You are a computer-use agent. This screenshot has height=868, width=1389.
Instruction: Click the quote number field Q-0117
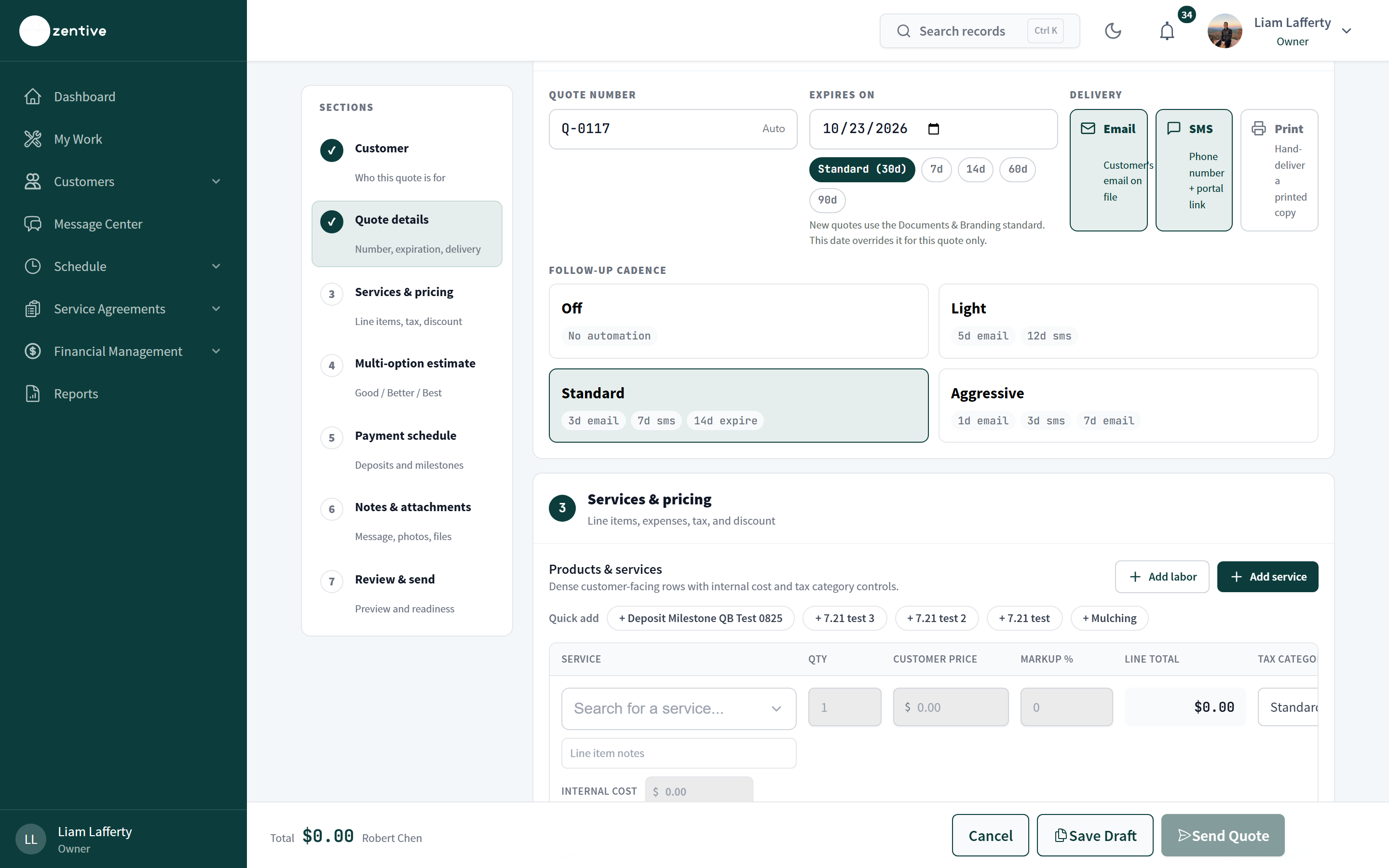click(x=673, y=129)
